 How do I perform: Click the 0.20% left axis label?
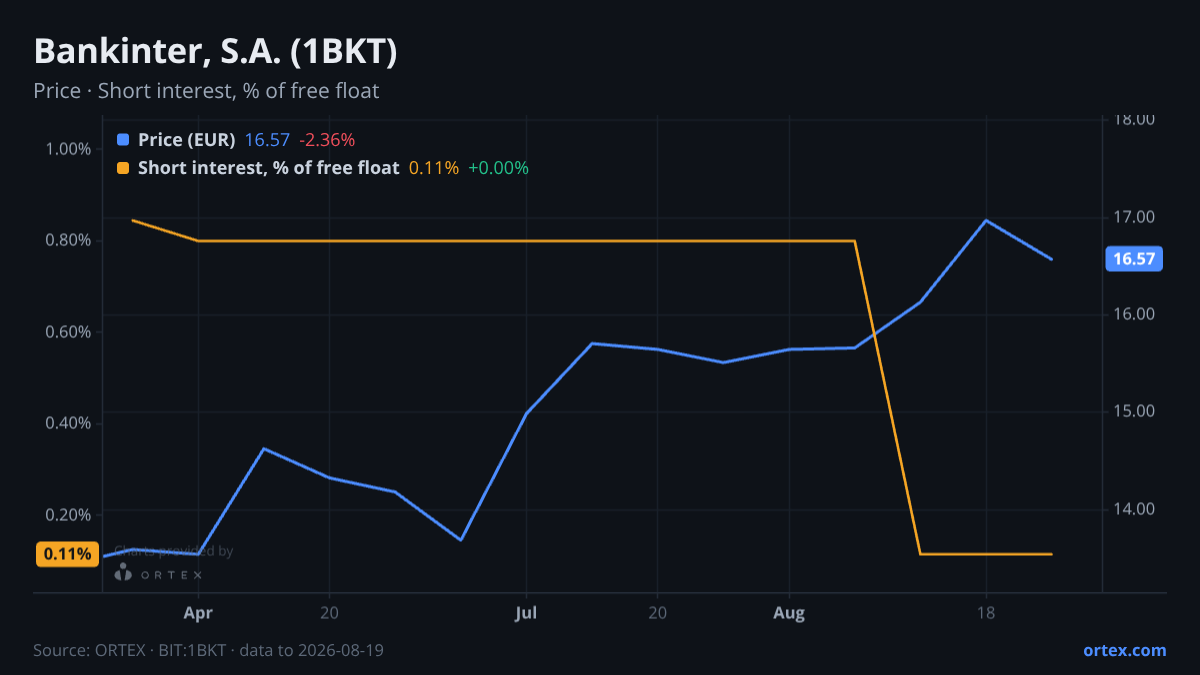[x=68, y=514]
